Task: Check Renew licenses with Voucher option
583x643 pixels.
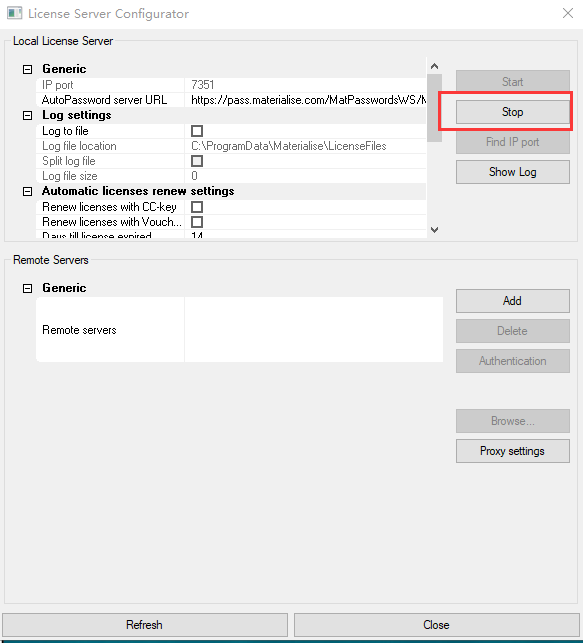Action: pyautogui.click(x=197, y=222)
